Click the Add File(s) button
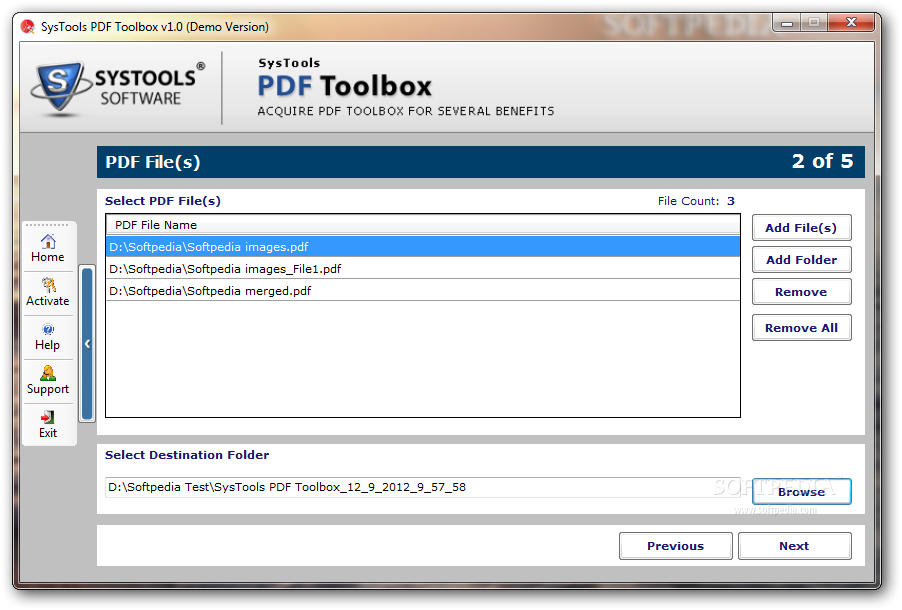This screenshot has width=902, height=610. (801, 228)
